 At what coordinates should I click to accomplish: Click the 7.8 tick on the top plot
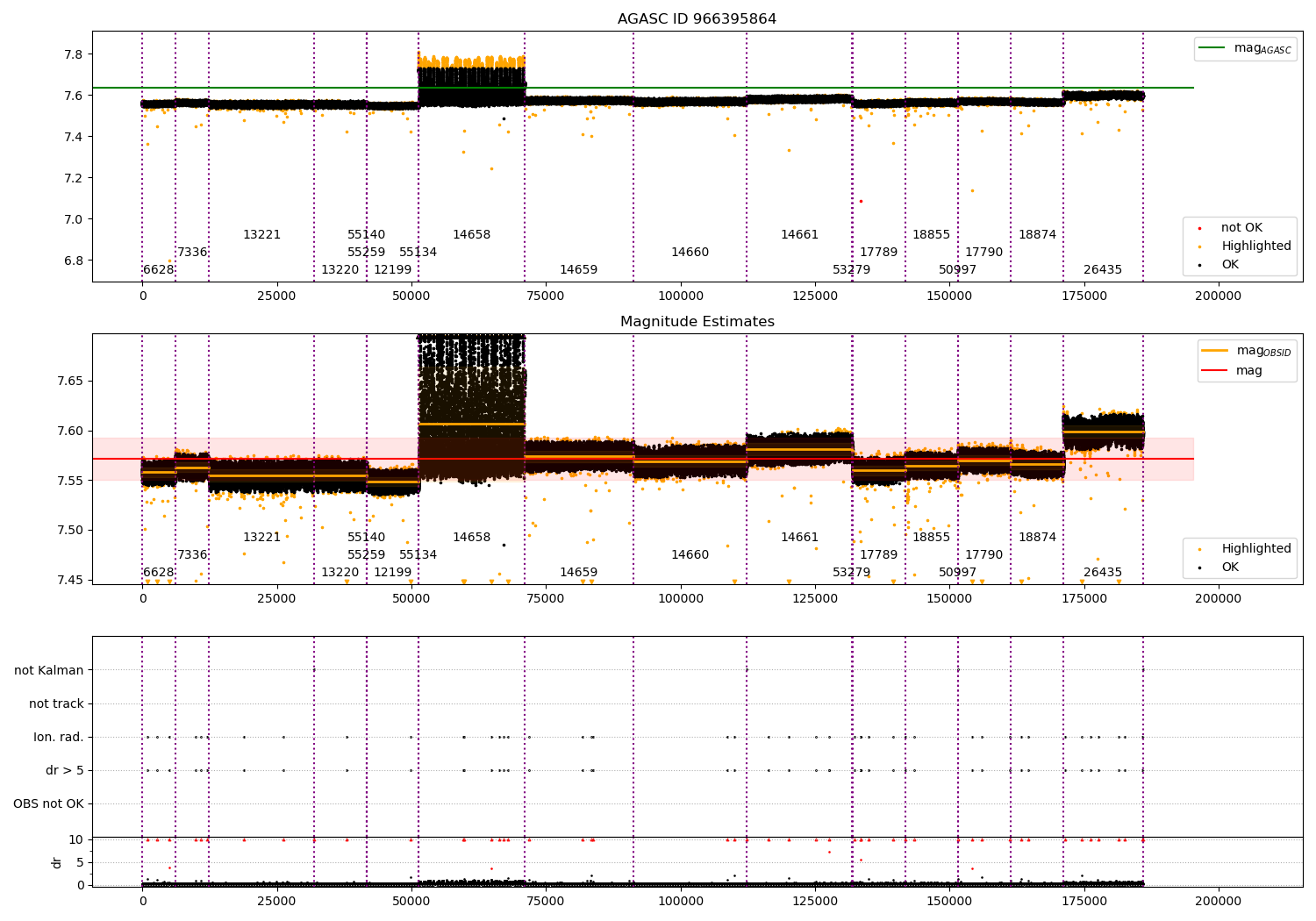(73, 54)
